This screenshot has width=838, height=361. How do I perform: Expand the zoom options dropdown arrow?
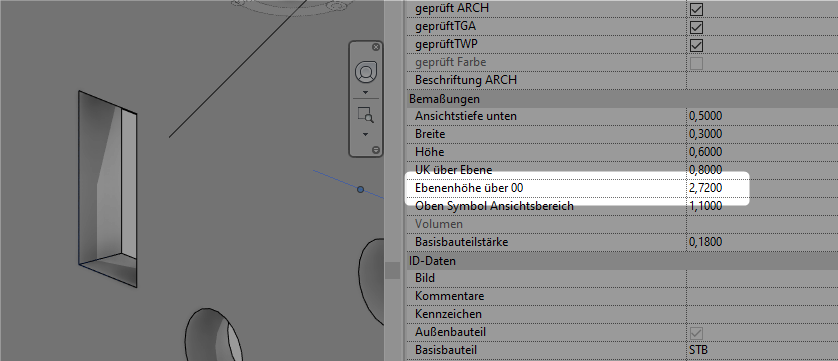coord(366,134)
